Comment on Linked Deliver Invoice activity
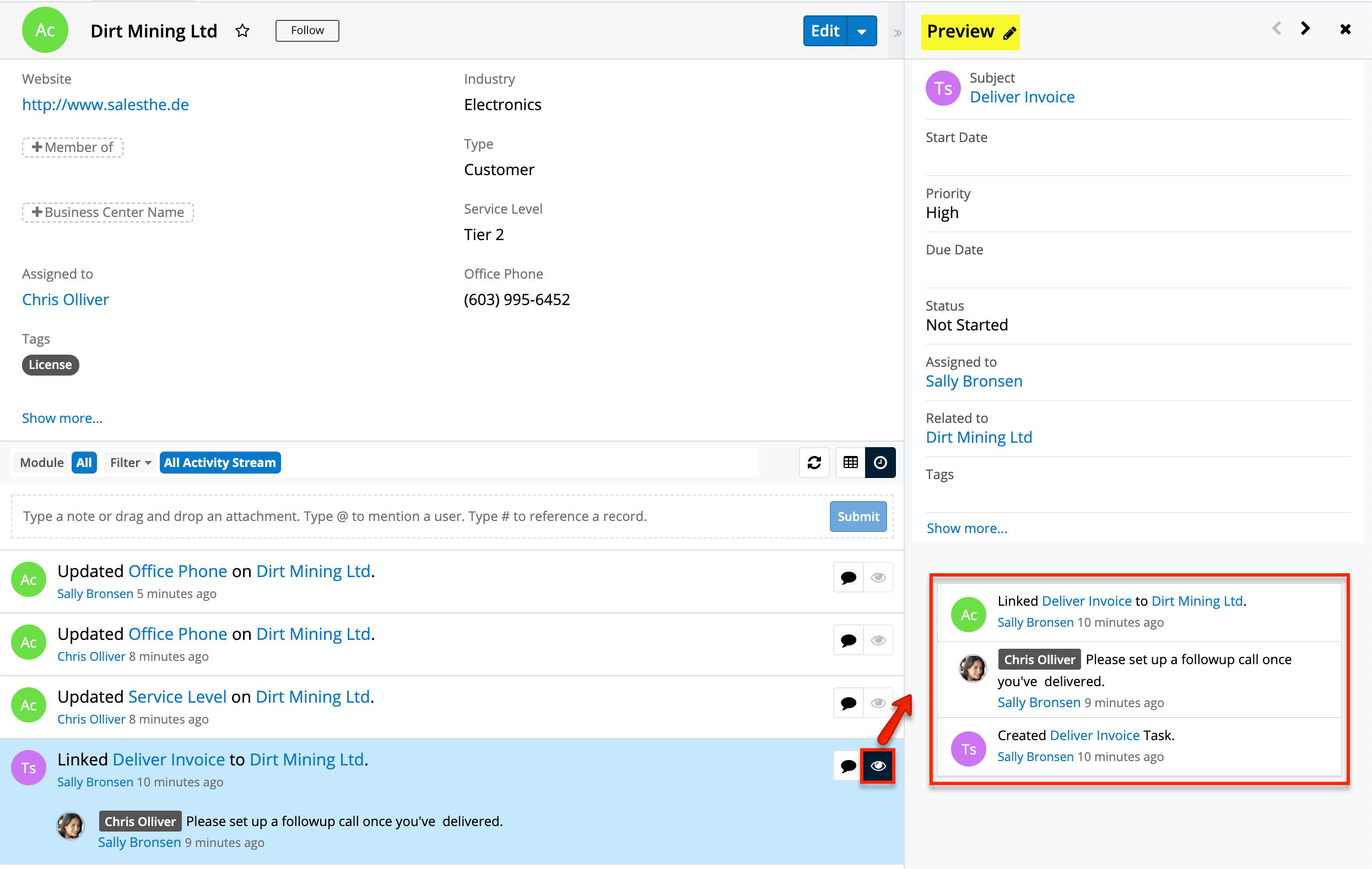Image resolution: width=1372 pixels, height=869 pixels. click(x=848, y=766)
